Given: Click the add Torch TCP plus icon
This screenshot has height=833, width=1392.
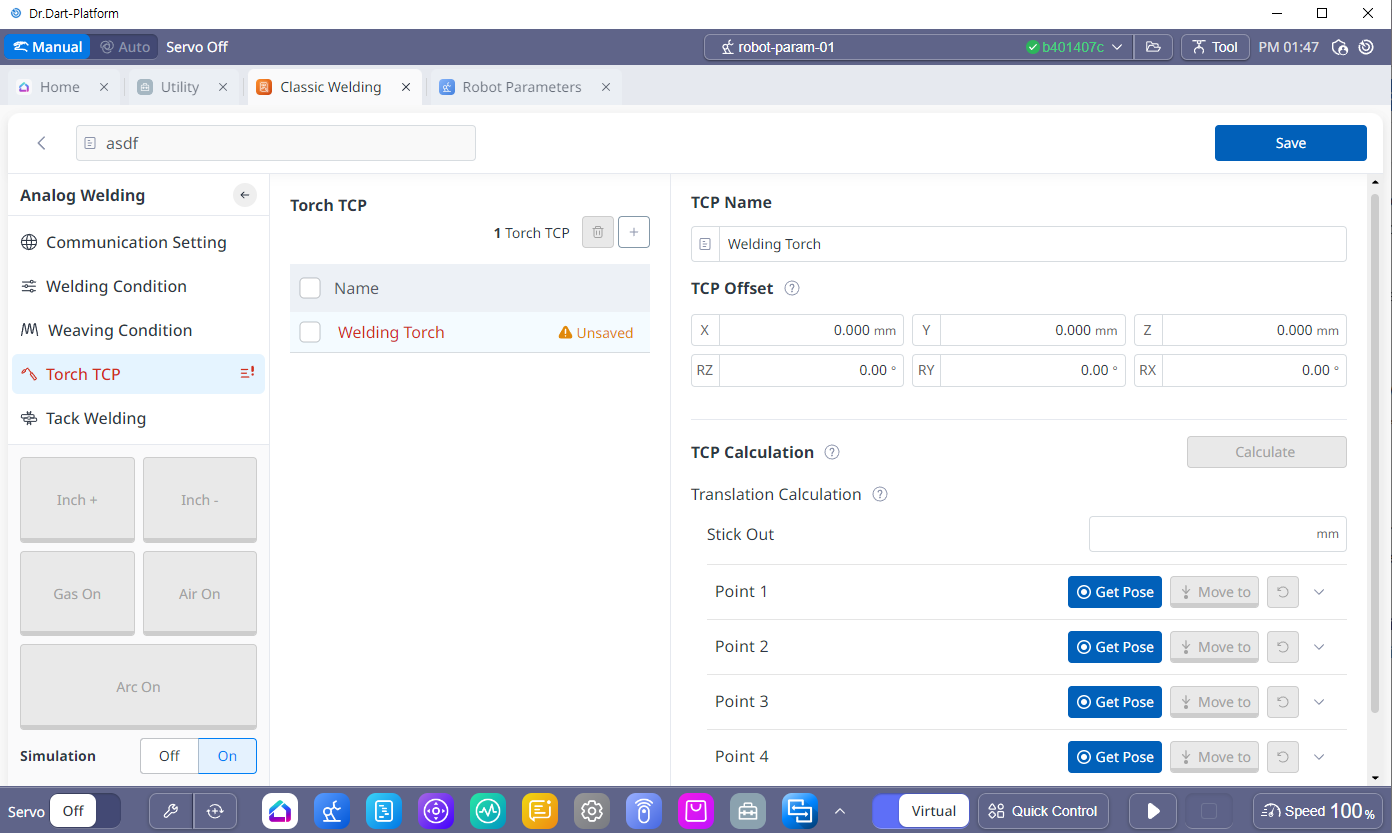Looking at the screenshot, I should click(x=633, y=232).
